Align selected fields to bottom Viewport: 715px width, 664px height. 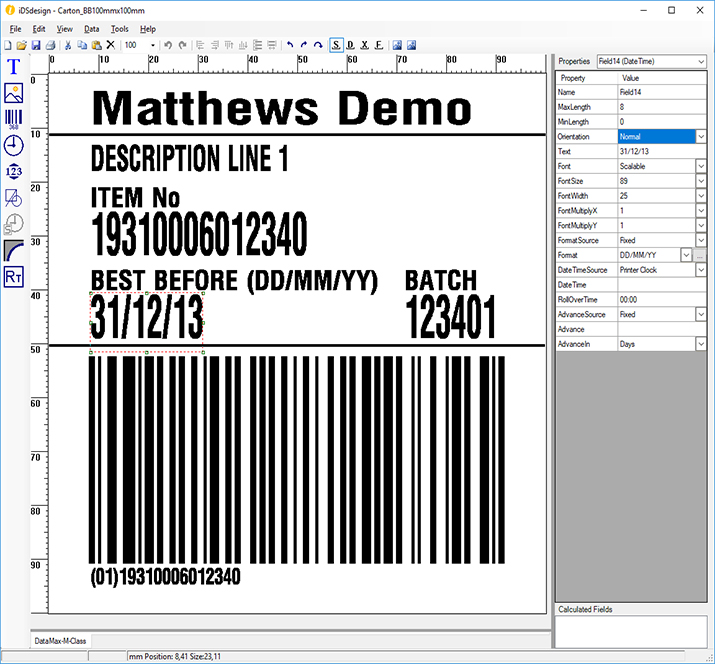243,45
